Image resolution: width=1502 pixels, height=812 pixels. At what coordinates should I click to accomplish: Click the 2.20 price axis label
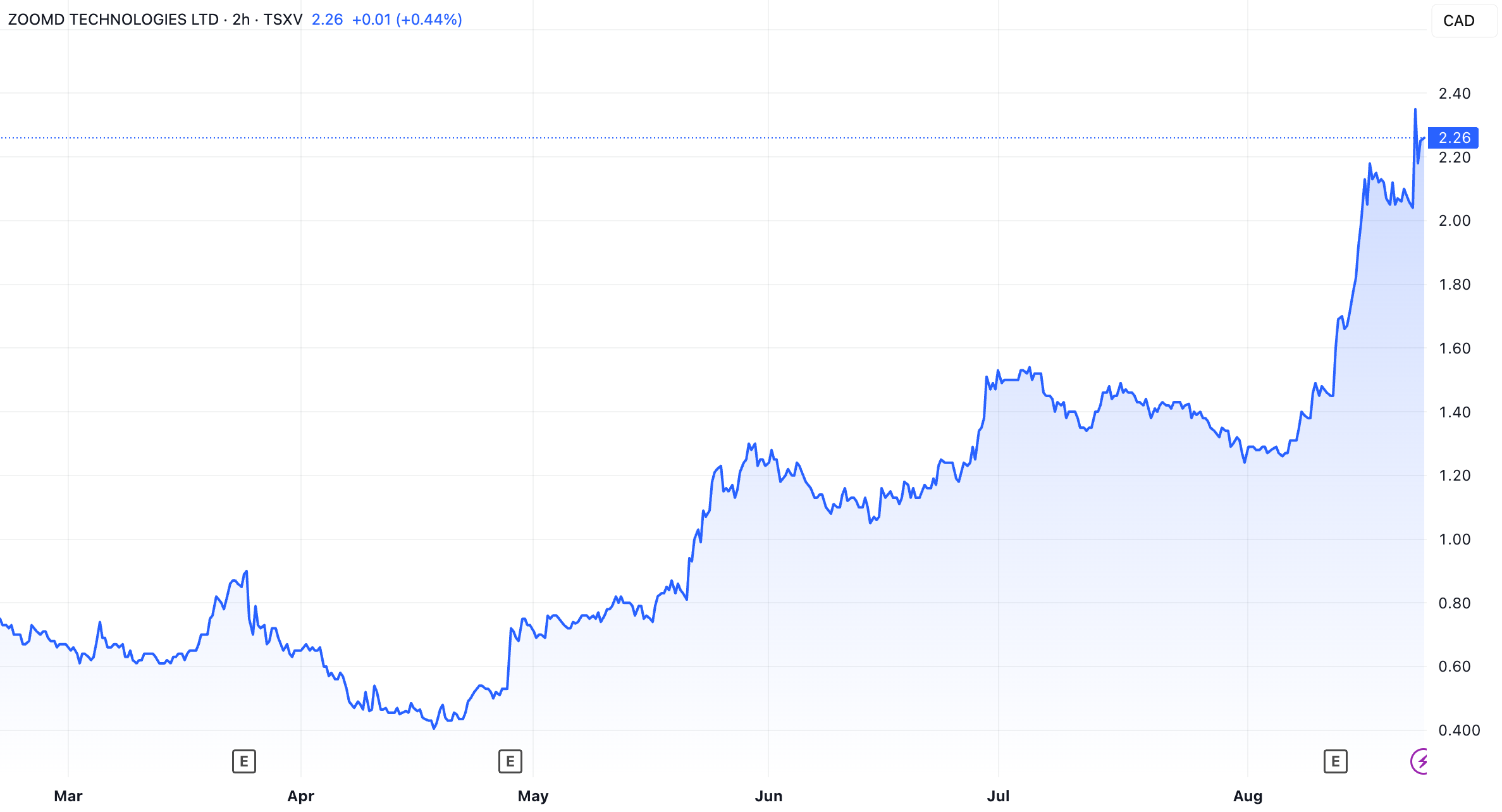(x=1455, y=157)
